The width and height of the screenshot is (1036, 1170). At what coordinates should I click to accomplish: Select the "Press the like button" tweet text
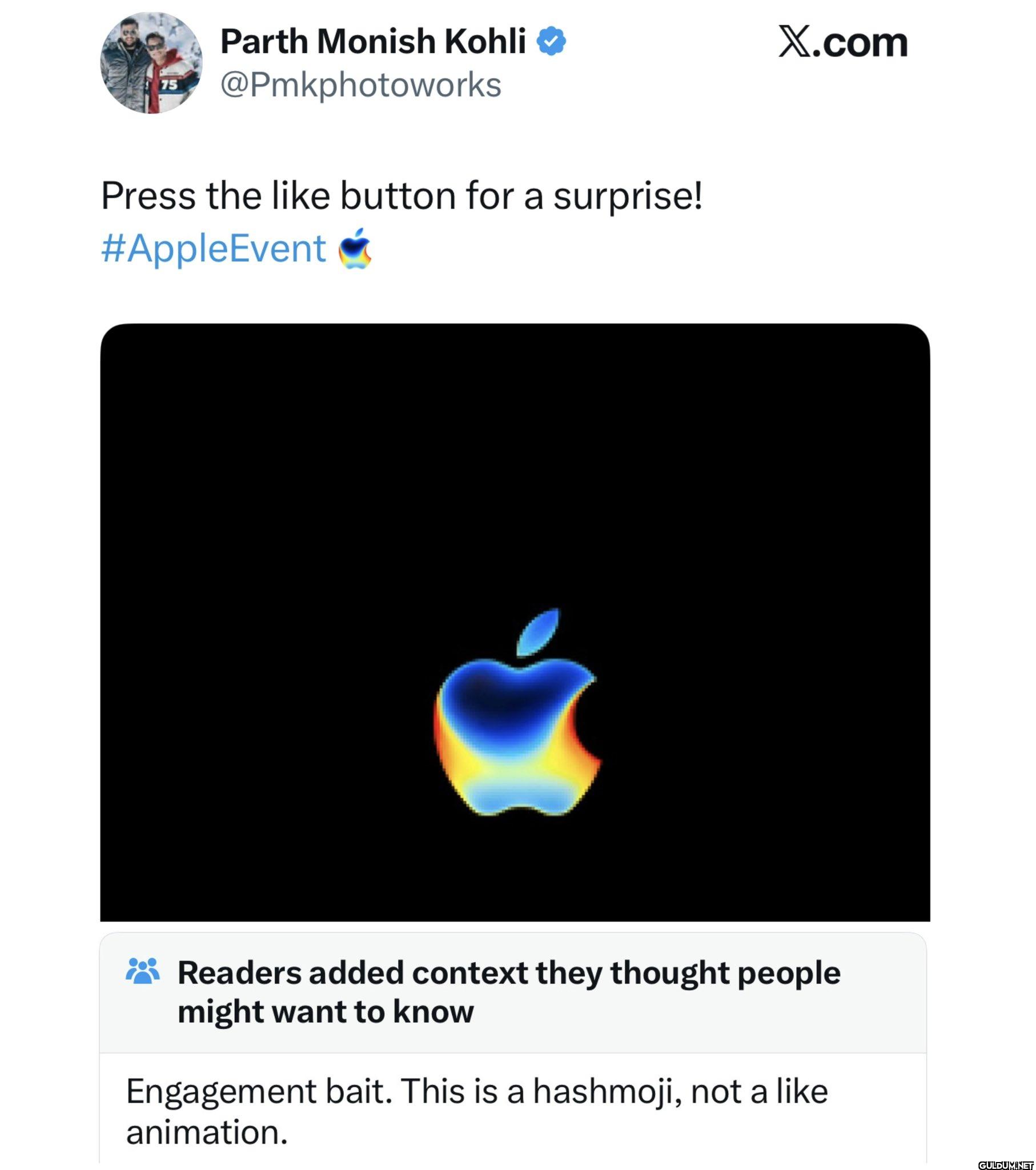click(401, 196)
